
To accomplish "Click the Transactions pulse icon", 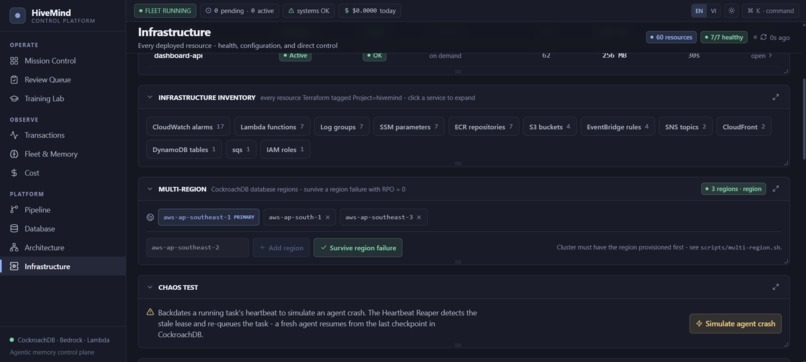I will pyautogui.click(x=14, y=135).
